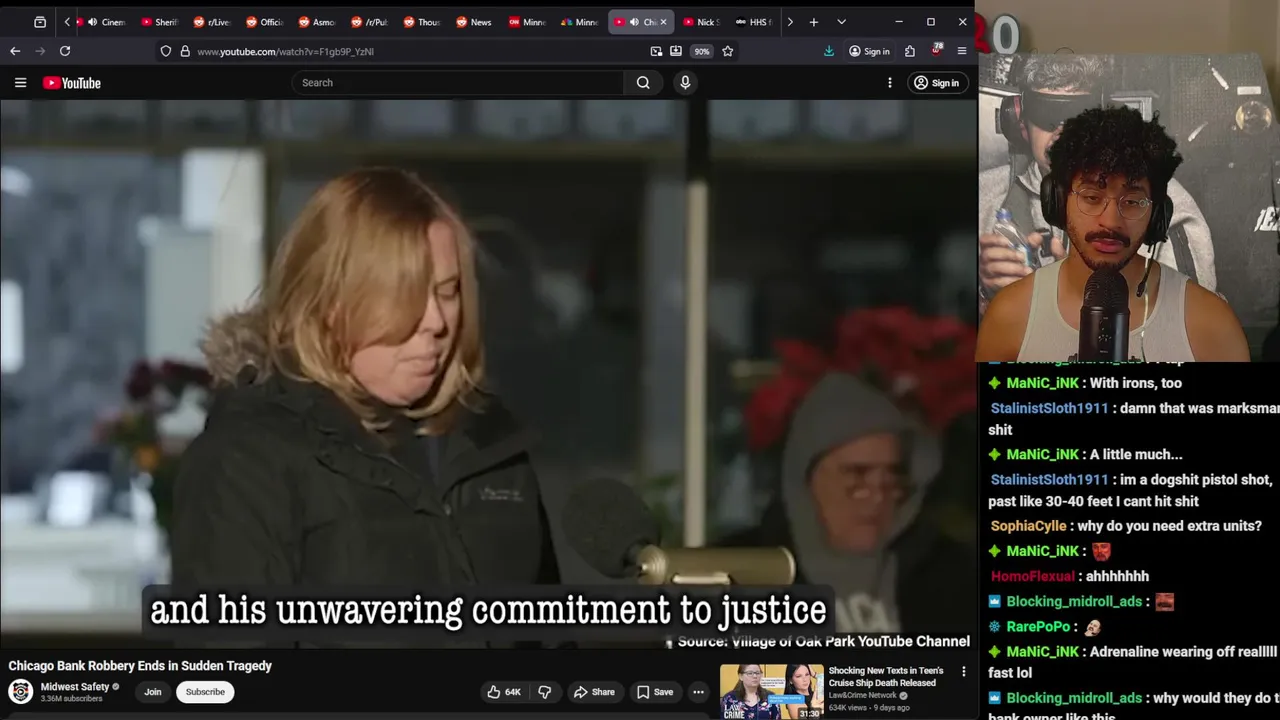Mute the Cinema tab speaker icon
1280x720 pixels.
(x=92, y=22)
